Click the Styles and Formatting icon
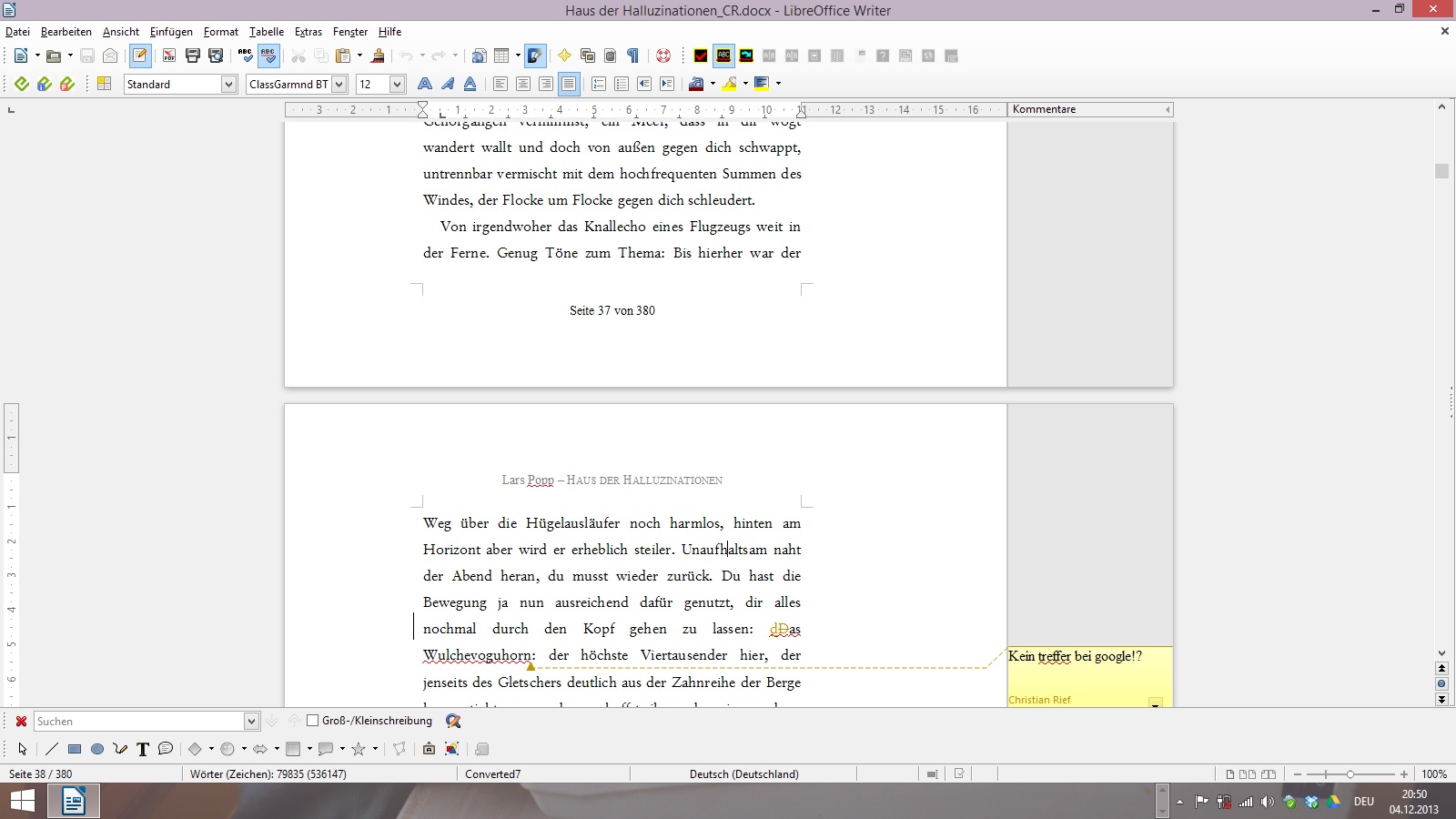 [x=104, y=84]
